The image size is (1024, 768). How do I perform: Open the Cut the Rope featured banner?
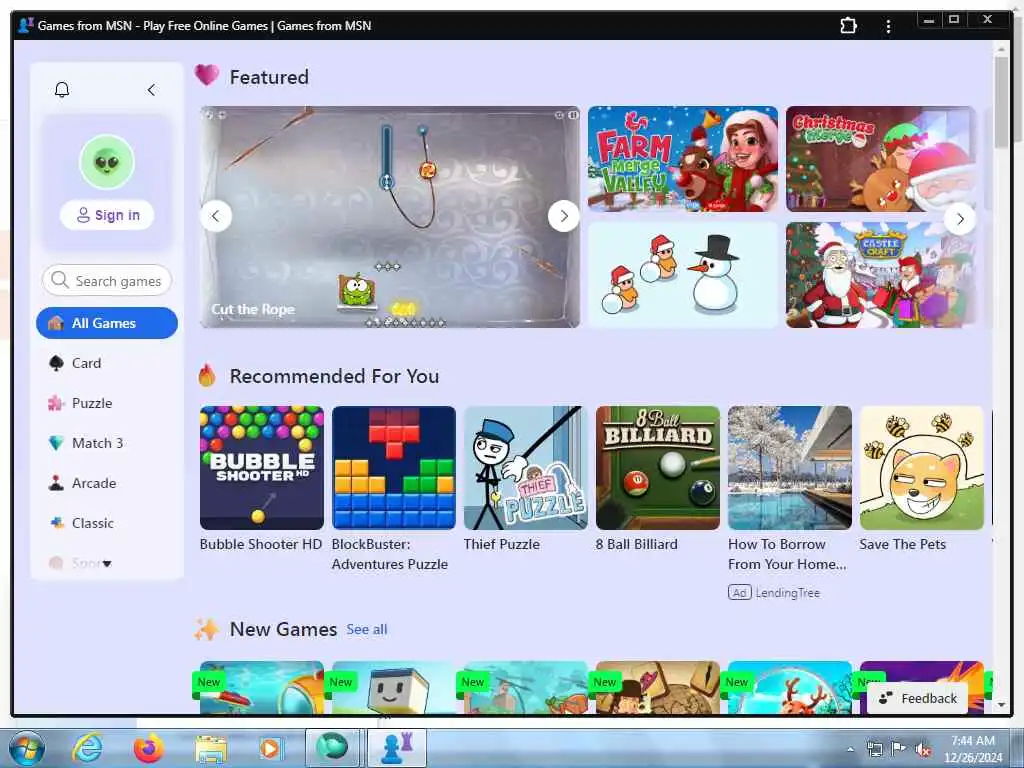coord(390,217)
